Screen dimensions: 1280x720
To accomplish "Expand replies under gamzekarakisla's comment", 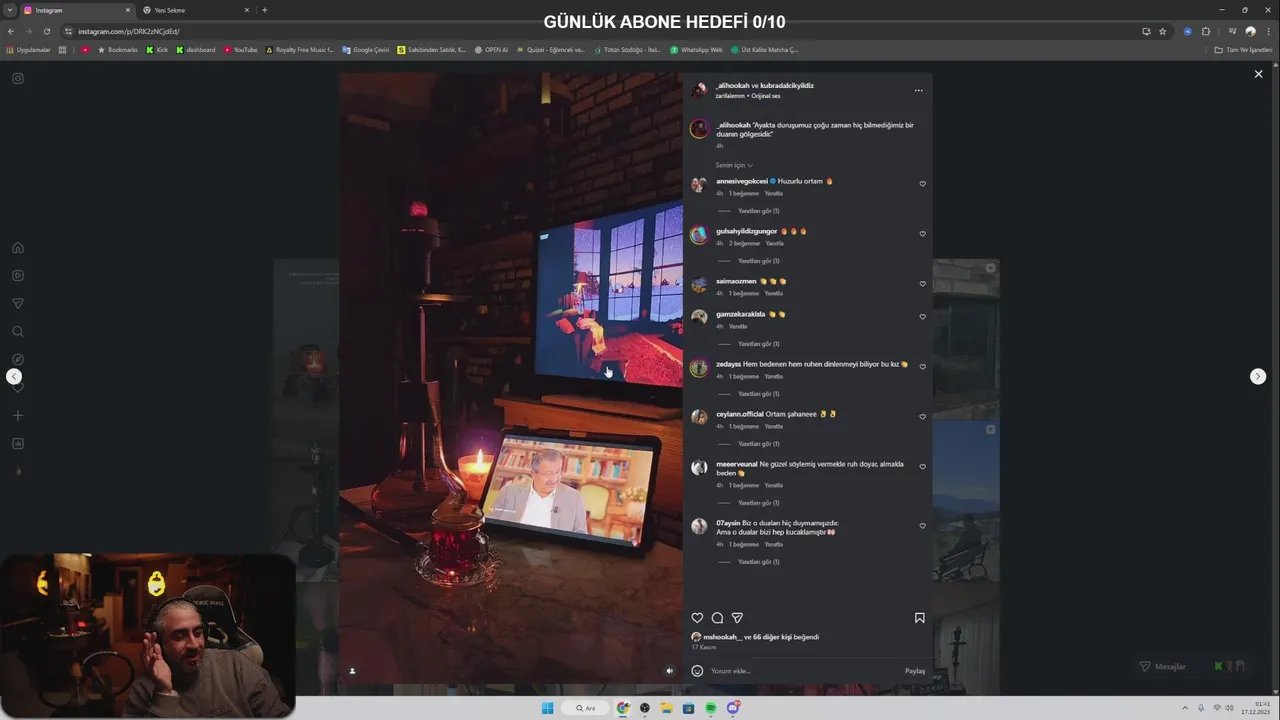I will [x=758, y=344].
